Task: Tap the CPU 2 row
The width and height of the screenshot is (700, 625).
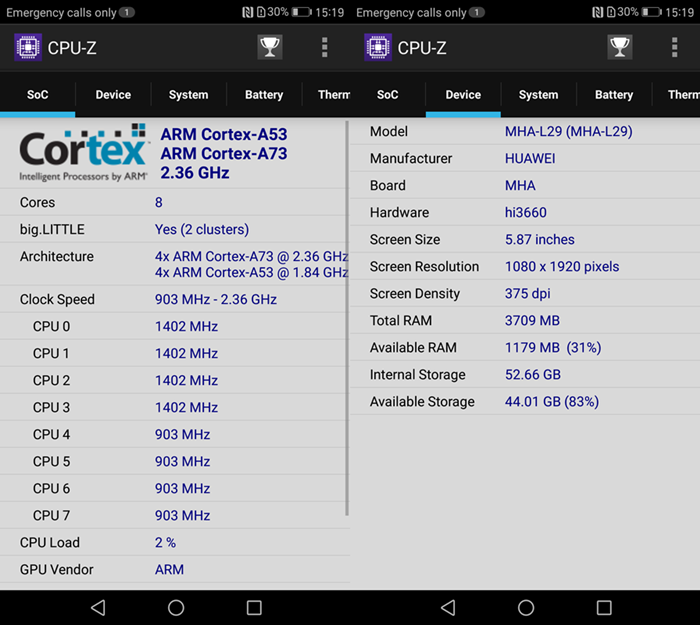Action: click(174, 380)
